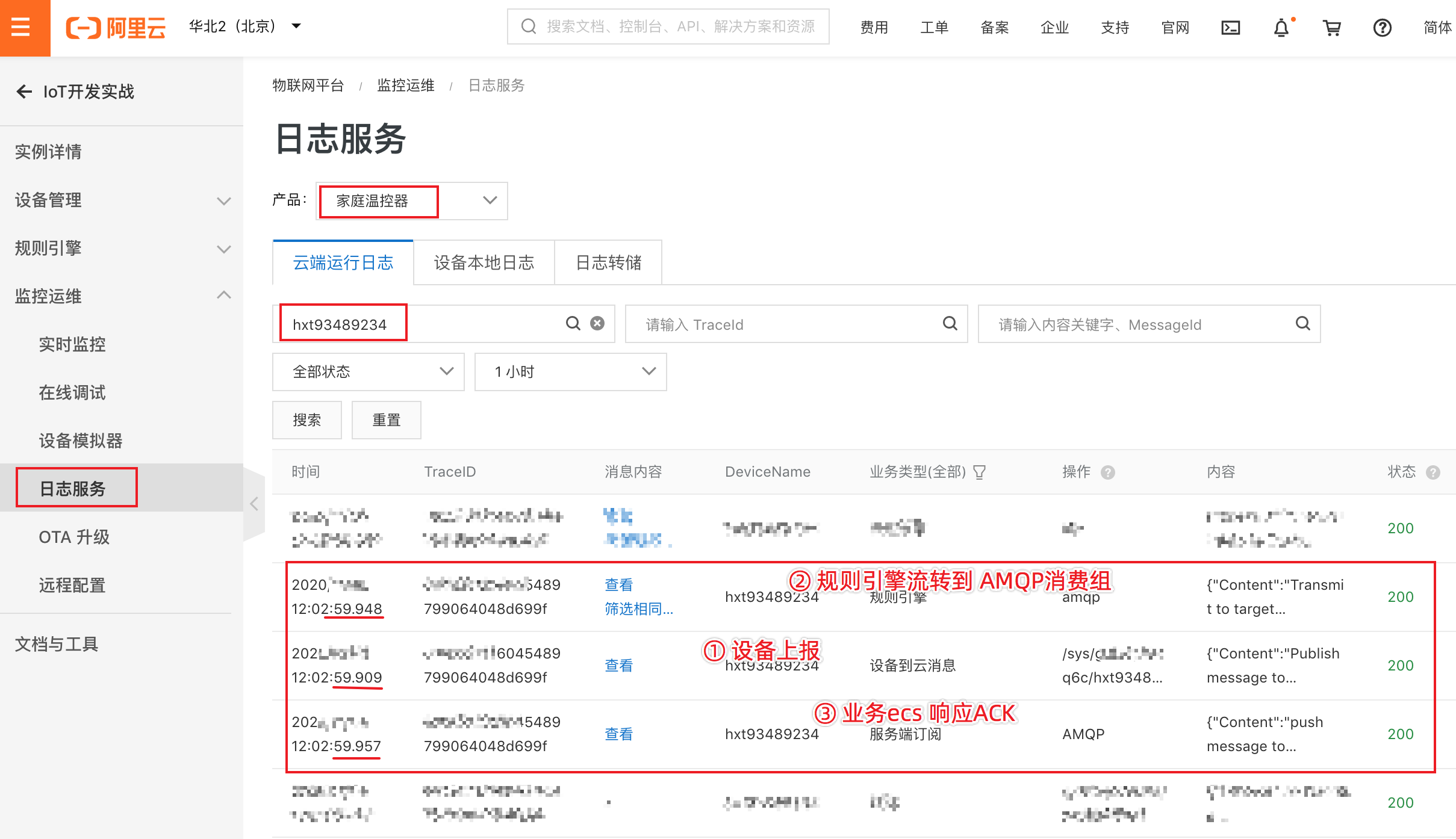Switch to the 设备本地日志 tab
This screenshot has height=839, width=1456.
tap(484, 262)
